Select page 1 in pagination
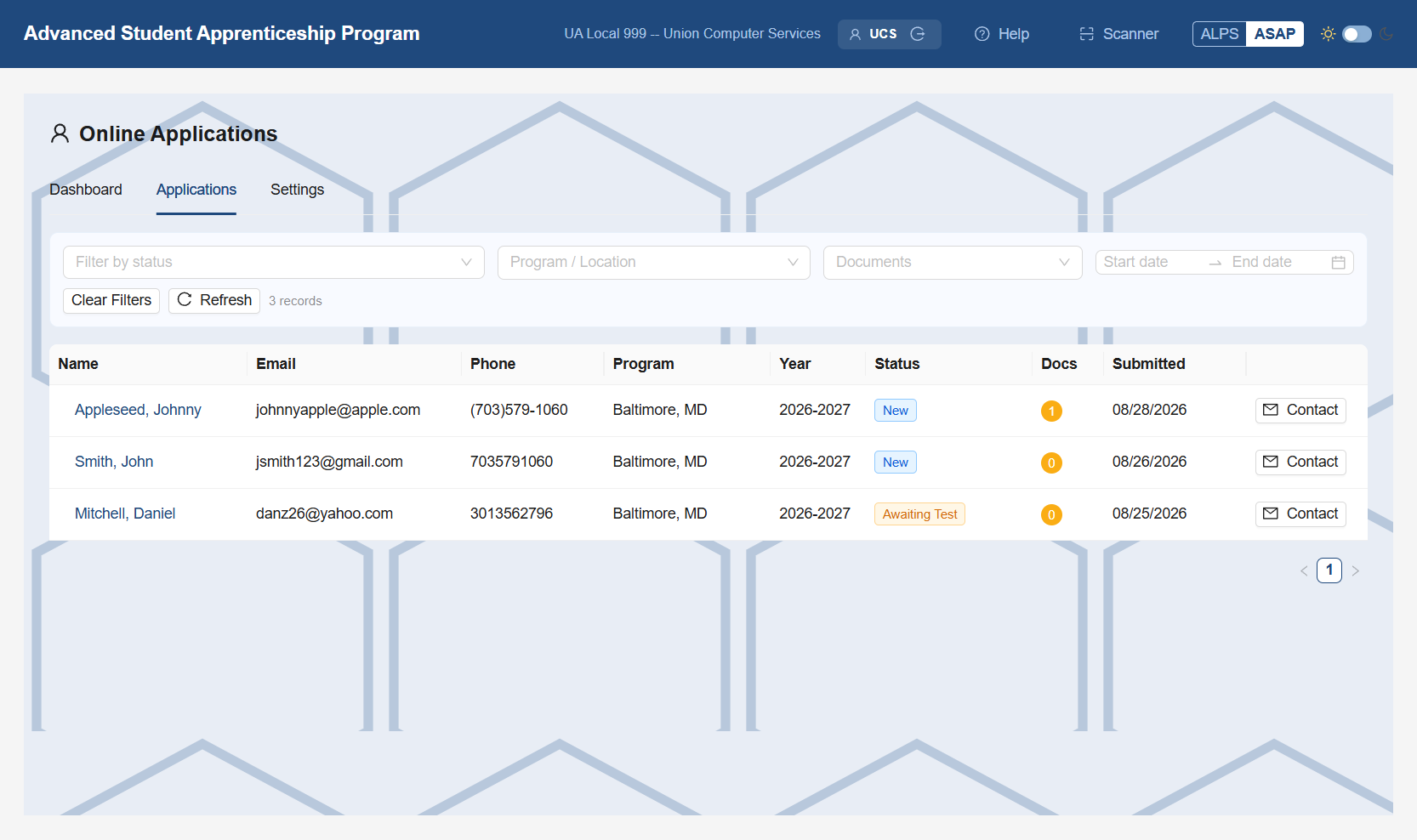The height and width of the screenshot is (840, 1417). click(1329, 570)
